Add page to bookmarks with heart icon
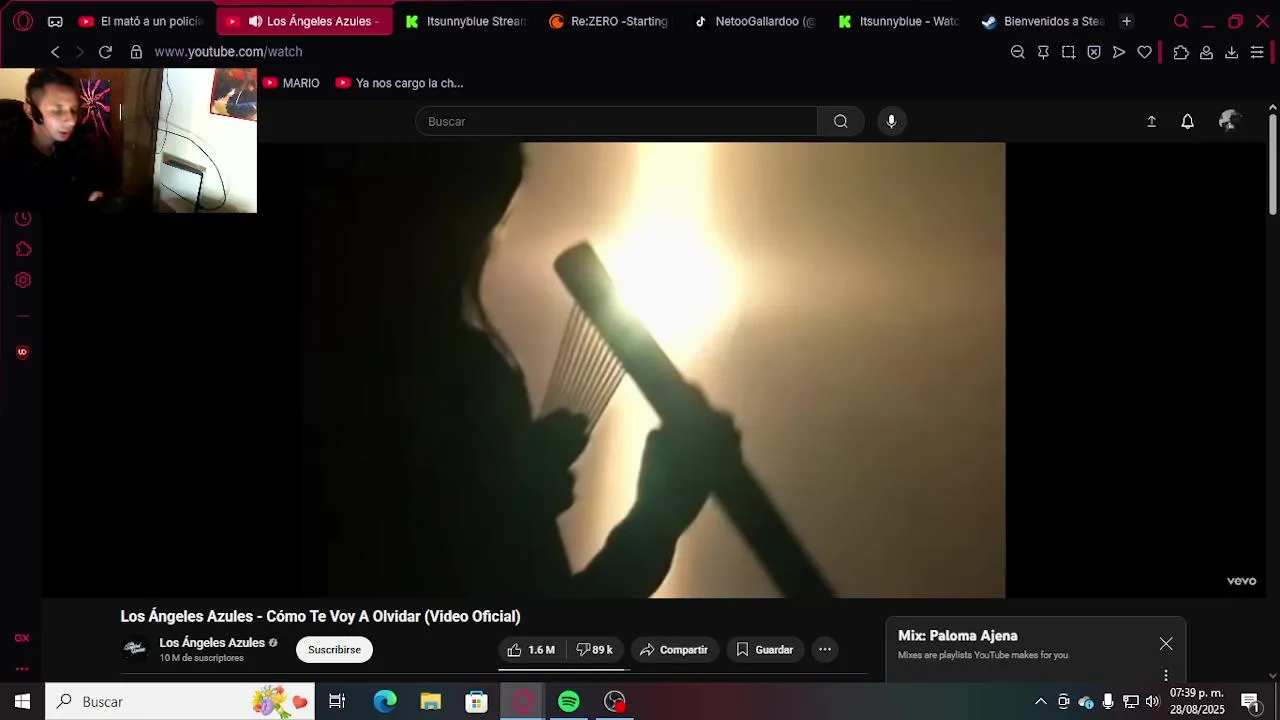This screenshot has width=1280, height=720. pyautogui.click(x=1145, y=52)
